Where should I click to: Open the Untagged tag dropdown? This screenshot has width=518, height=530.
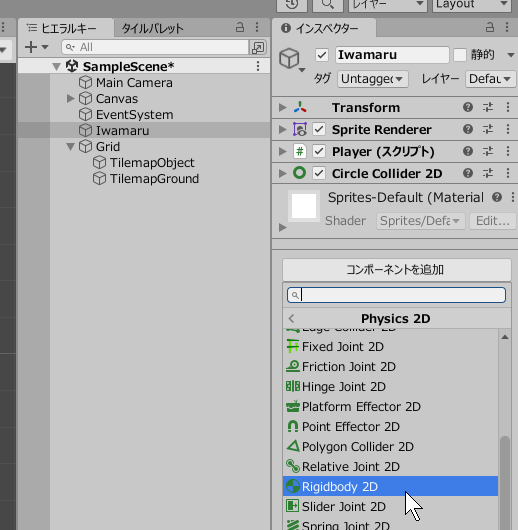click(x=373, y=79)
